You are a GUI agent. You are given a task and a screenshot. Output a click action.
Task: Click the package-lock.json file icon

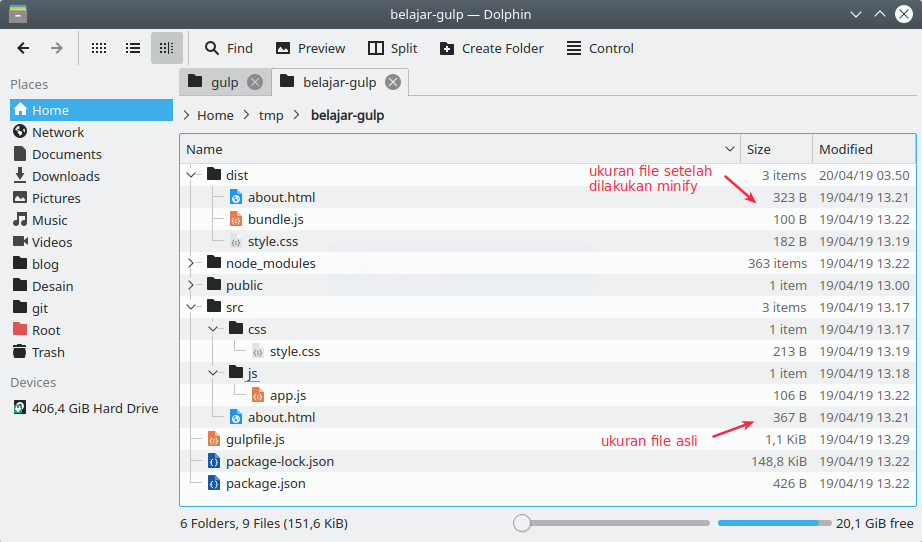tap(214, 461)
